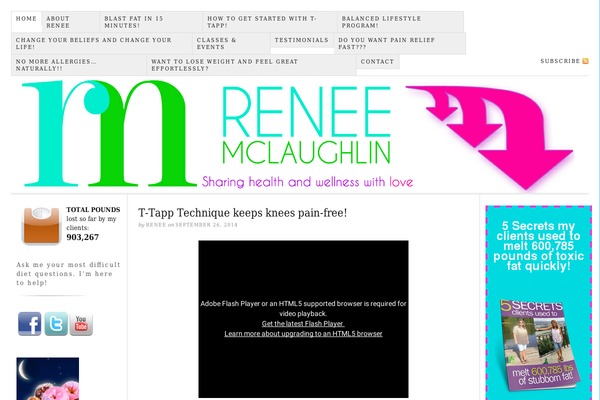Click the Ask me your most difficult diet questions text

68,274
